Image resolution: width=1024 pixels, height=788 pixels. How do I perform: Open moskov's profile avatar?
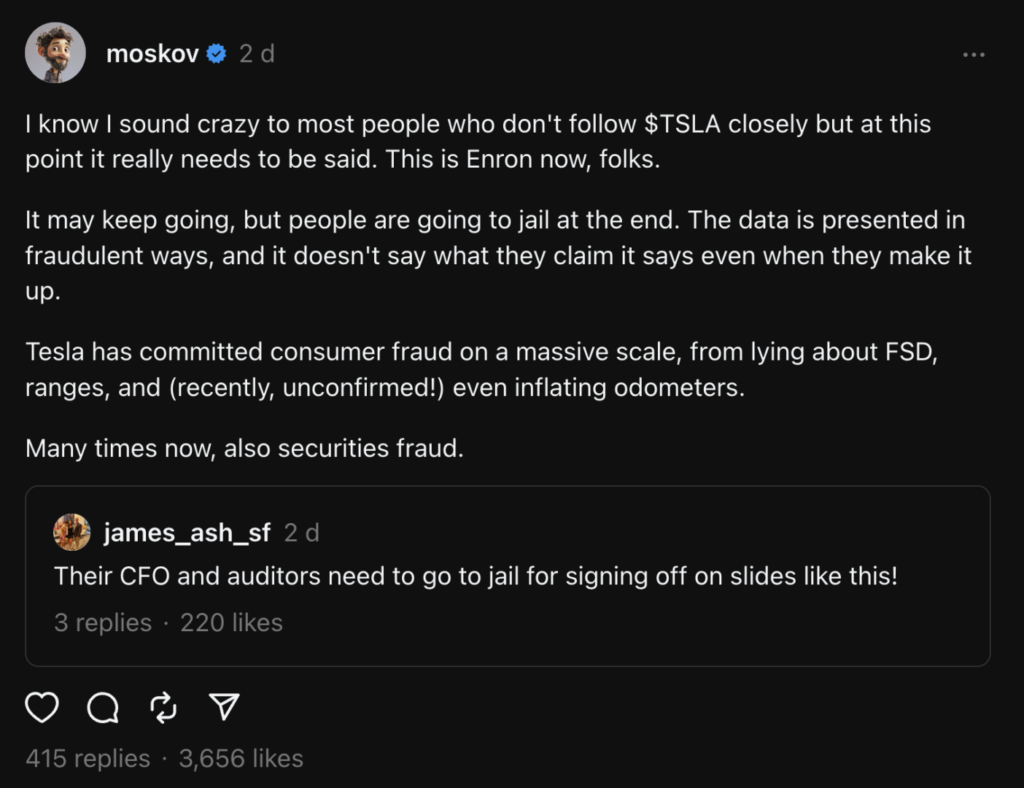click(x=55, y=52)
